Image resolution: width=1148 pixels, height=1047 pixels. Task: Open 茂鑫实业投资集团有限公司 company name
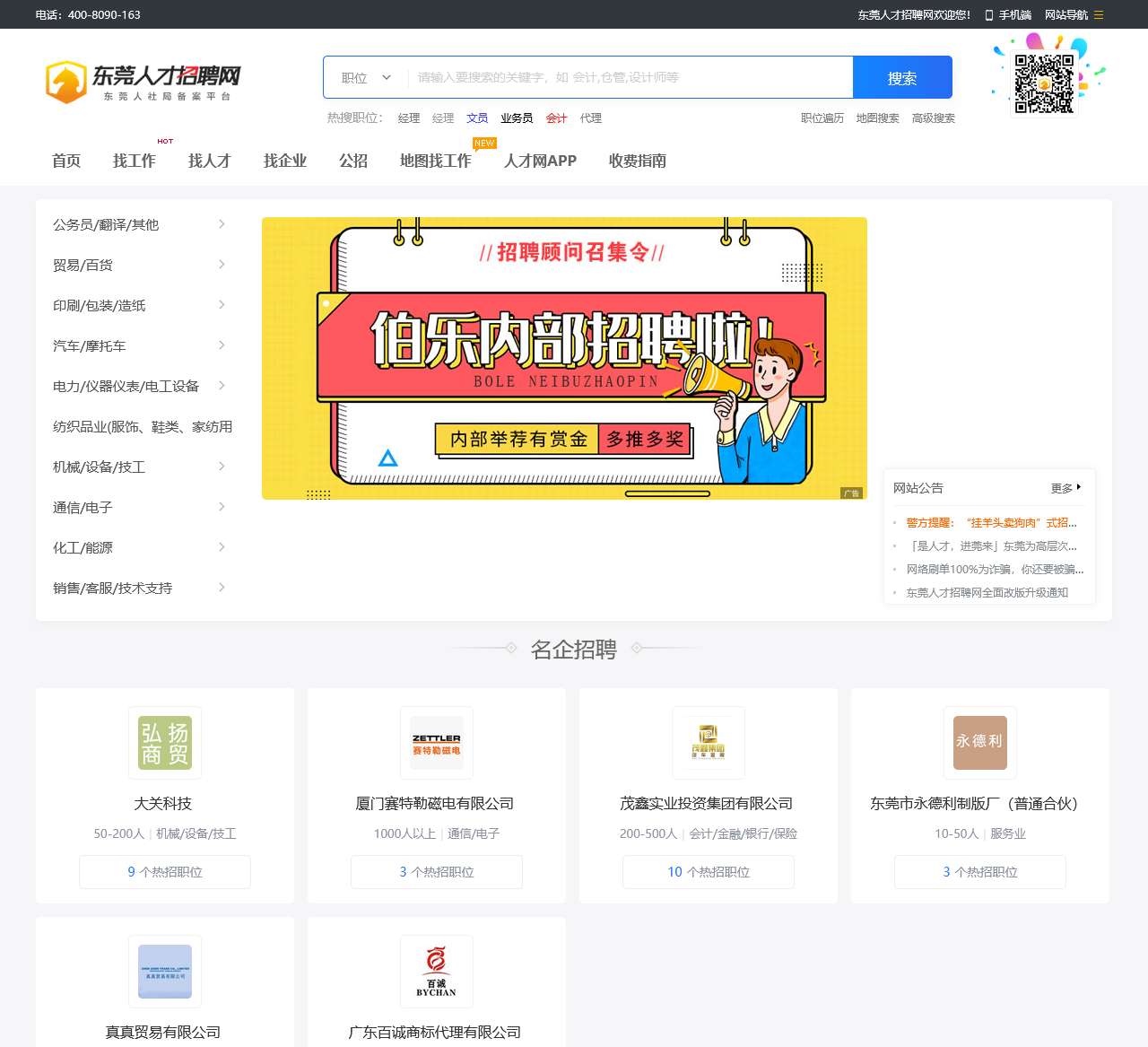click(x=707, y=803)
